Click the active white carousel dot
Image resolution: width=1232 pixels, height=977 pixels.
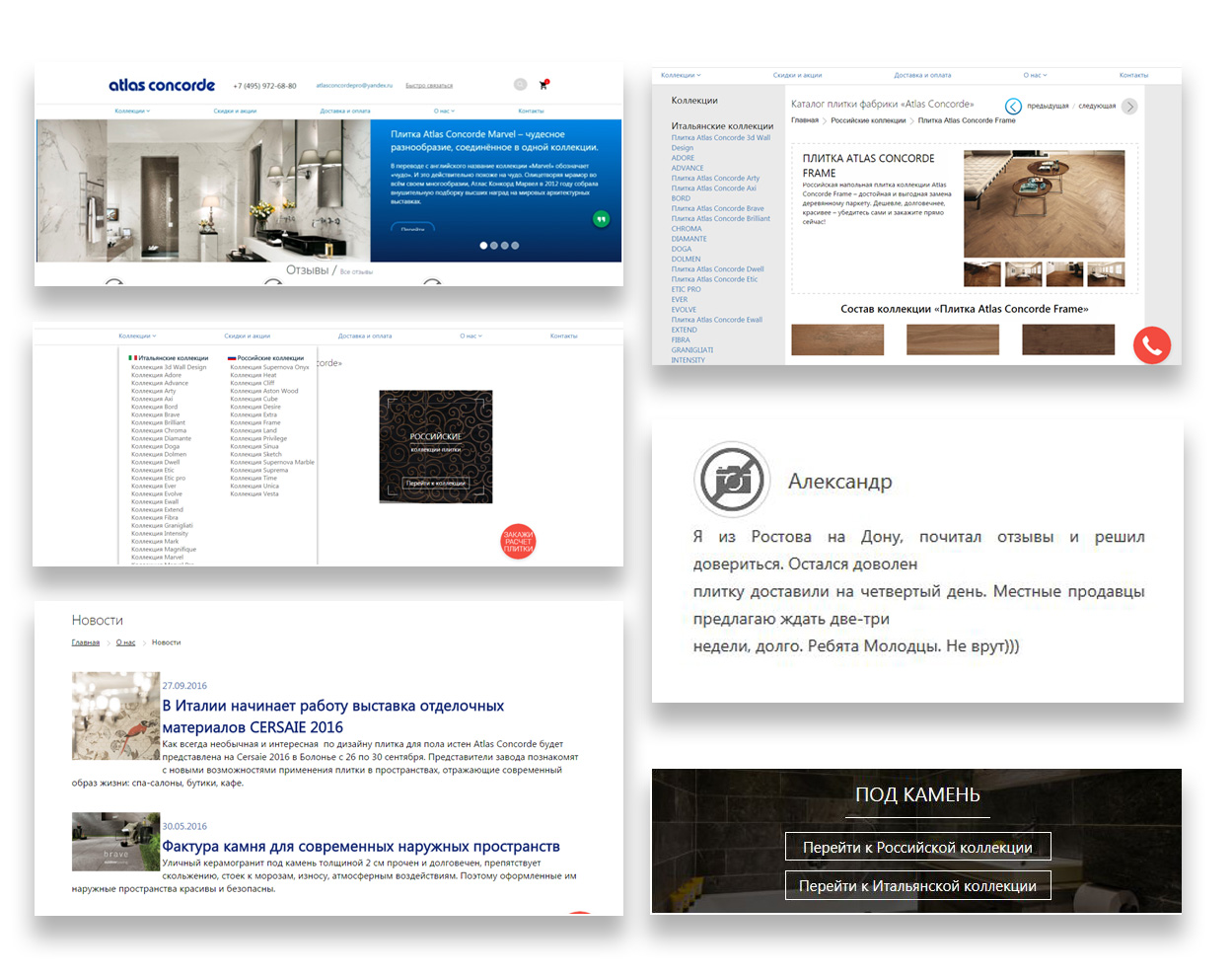(x=483, y=246)
